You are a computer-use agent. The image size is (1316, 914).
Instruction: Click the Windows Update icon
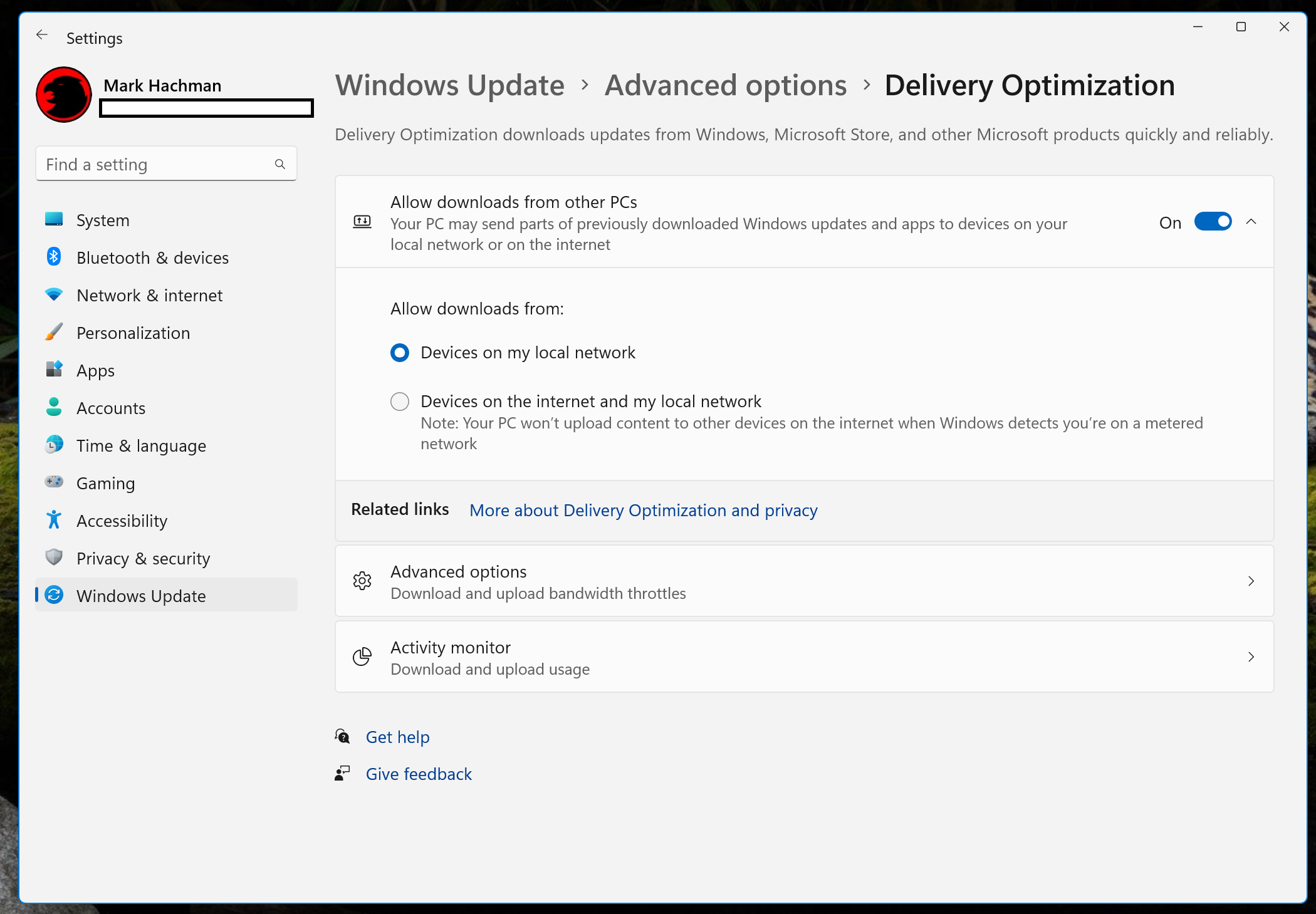55,595
